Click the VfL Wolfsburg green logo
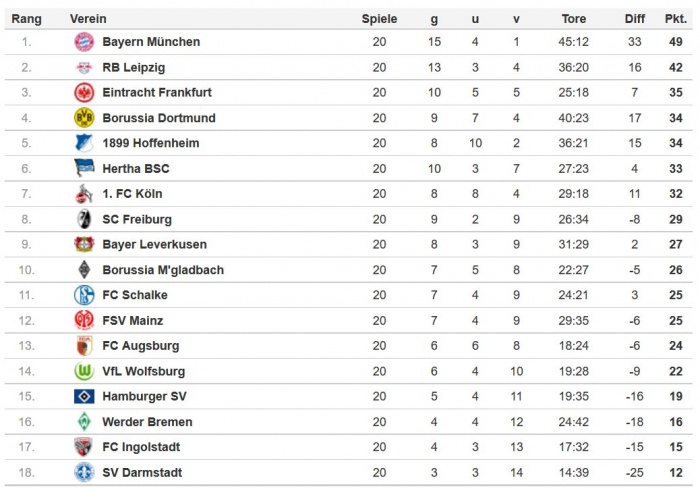This screenshot has width=700, height=493. [x=83, y=371]
